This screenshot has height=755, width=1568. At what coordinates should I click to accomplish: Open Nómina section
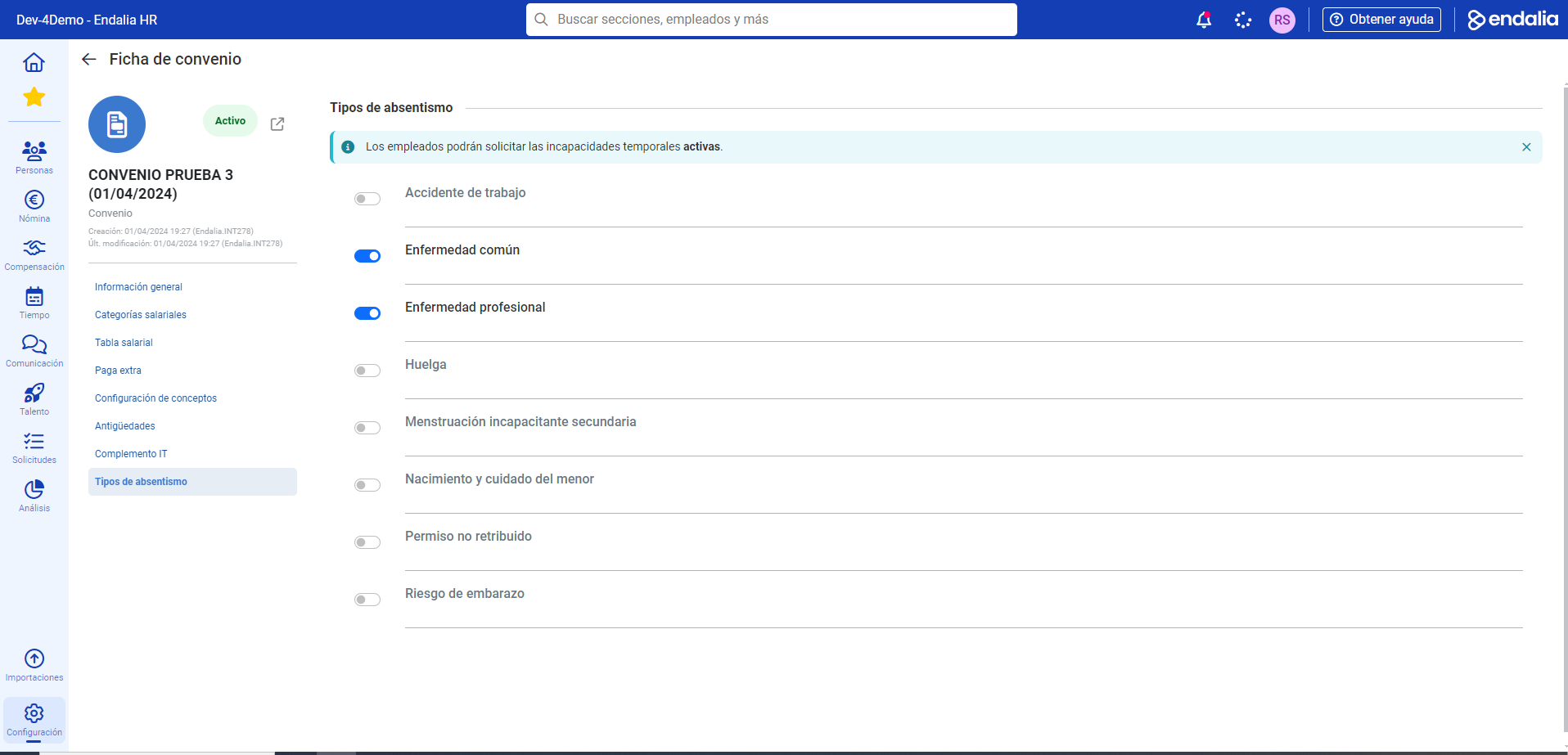click(x=34, y=205)
